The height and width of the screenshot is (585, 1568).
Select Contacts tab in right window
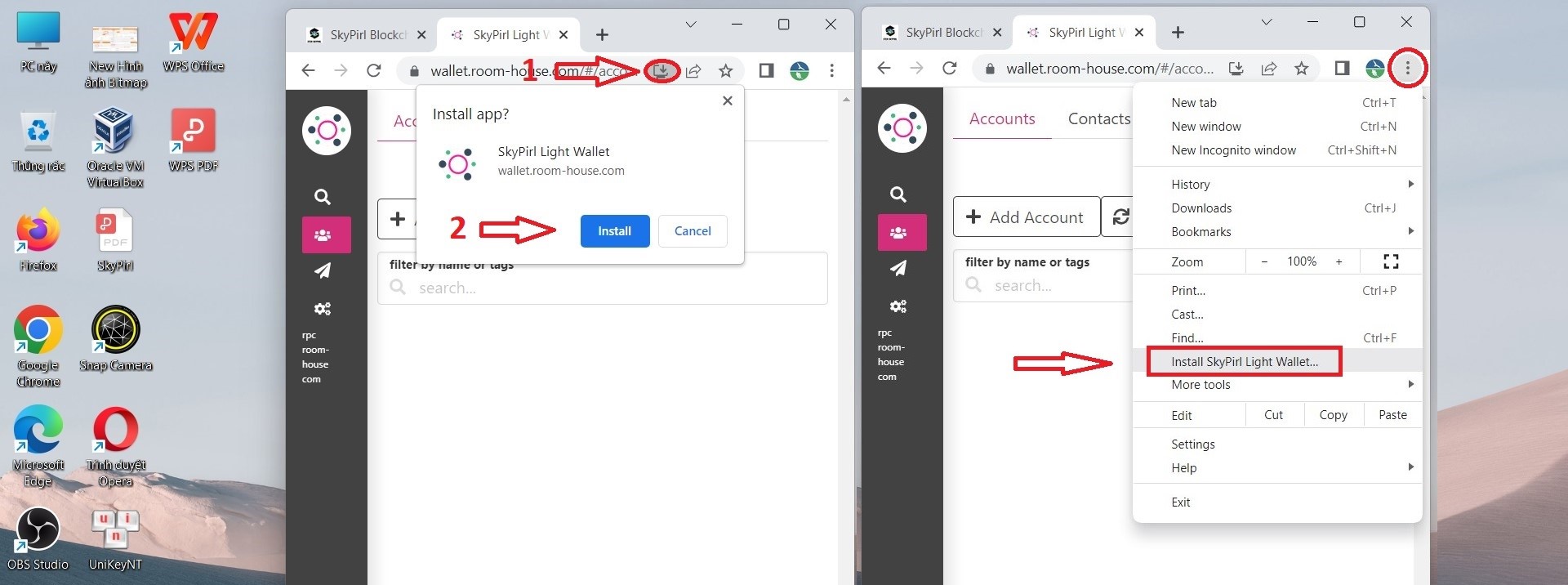click(1099, 119)
